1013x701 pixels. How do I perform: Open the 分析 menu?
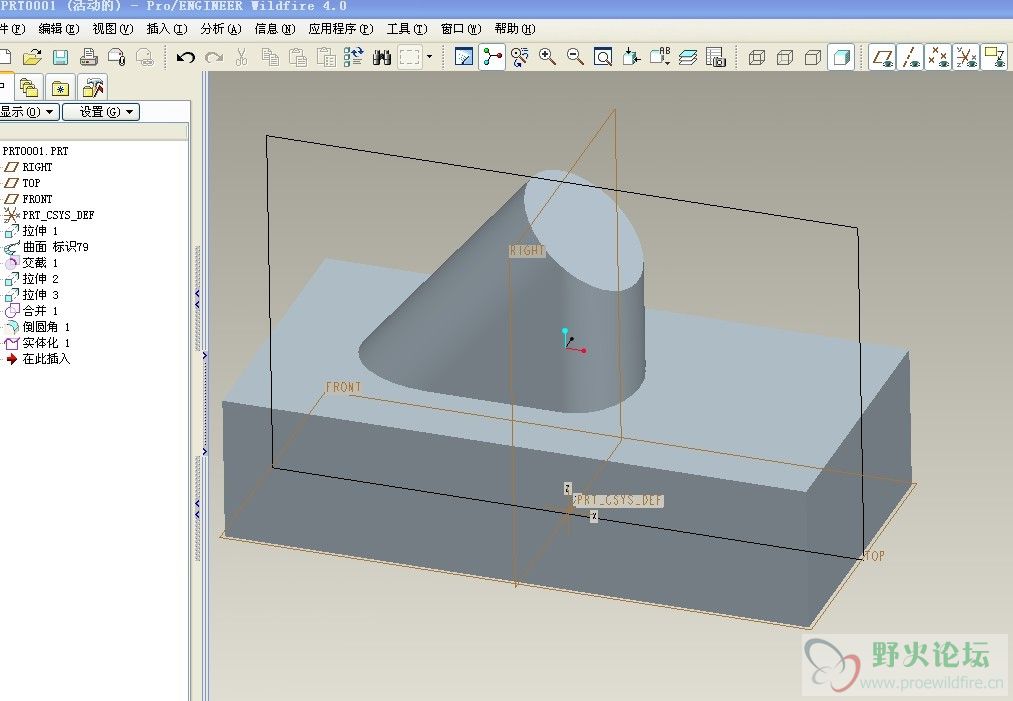pyautogui.click(x=220, y=29)
